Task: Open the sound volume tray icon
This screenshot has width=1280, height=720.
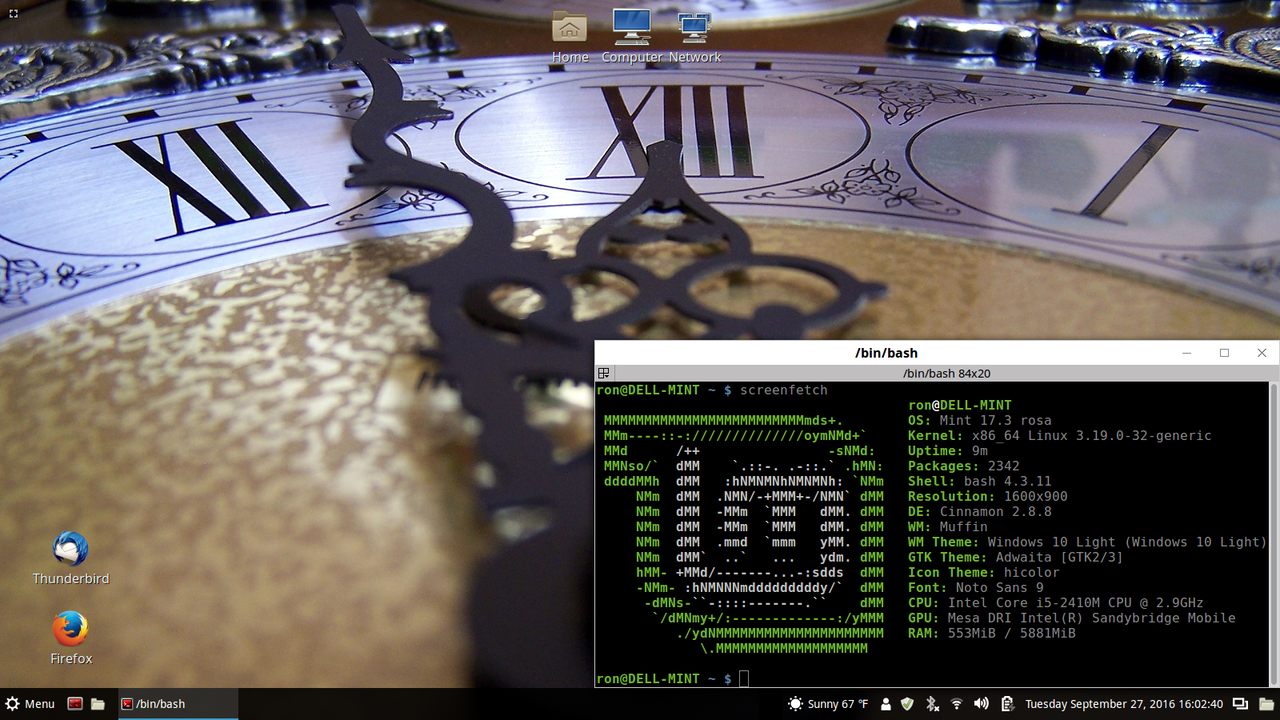Action: pyautogui.click(x=982, y=704)
